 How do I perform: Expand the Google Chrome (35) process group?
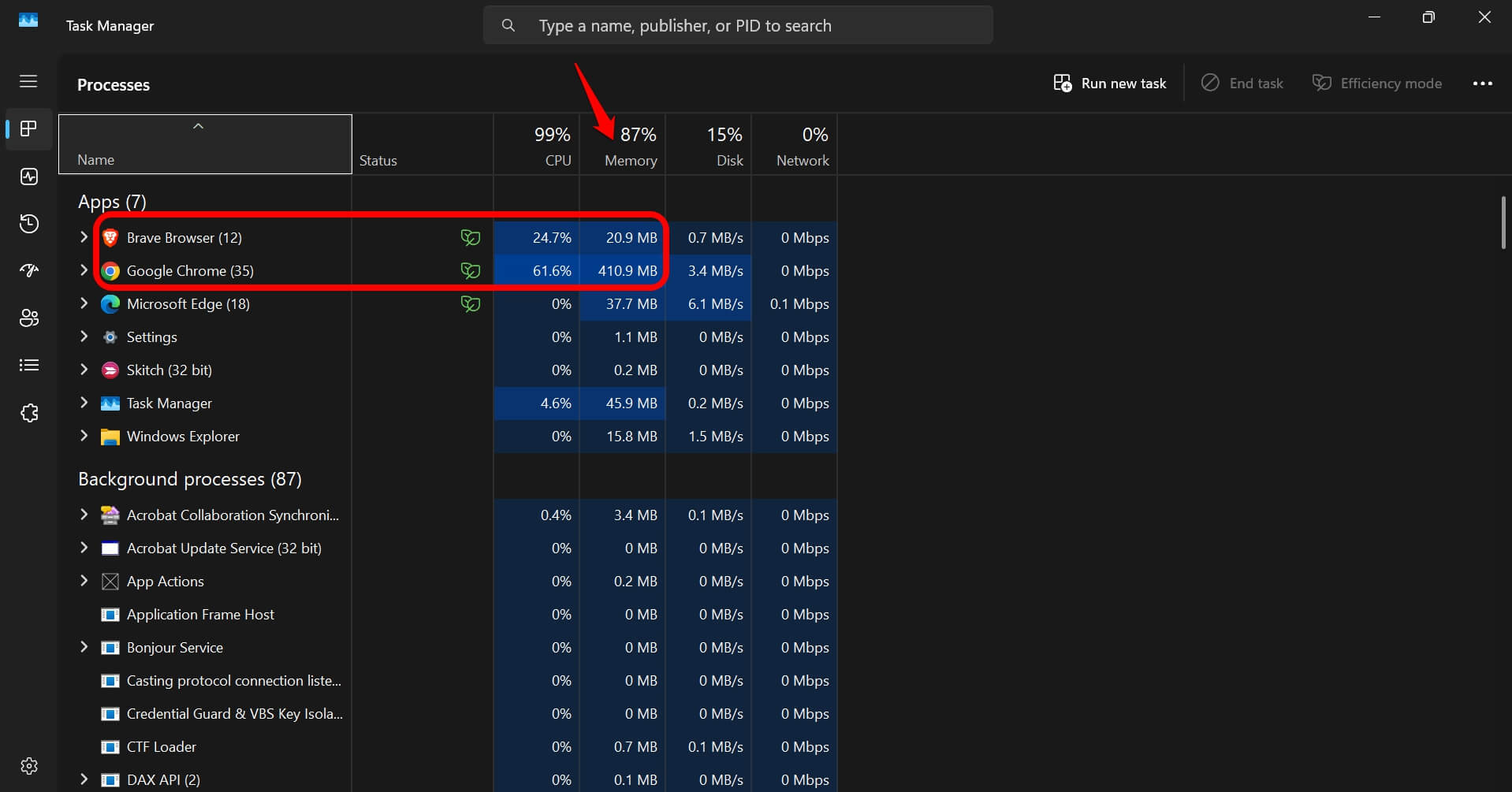(84, 270)
